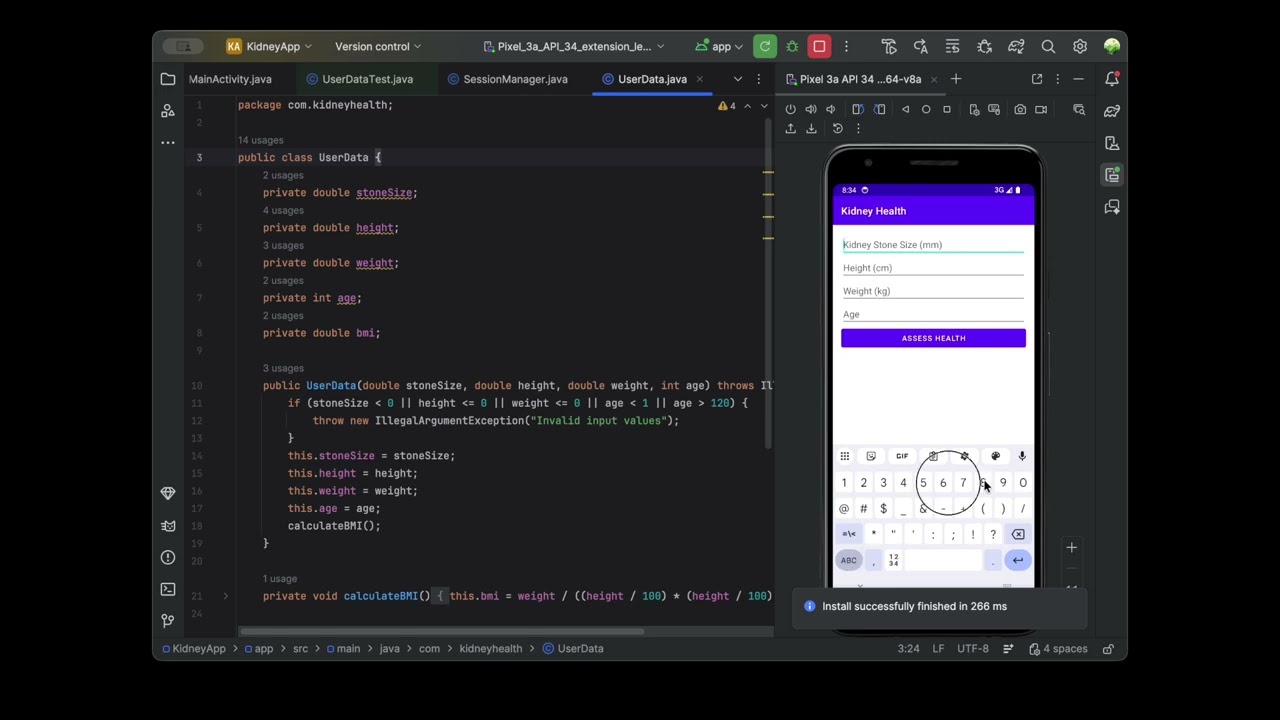The height and width of the screenshot is (720, 1280).
Task: Expand folded calculateBMI method at line 21
Action: 225,596
